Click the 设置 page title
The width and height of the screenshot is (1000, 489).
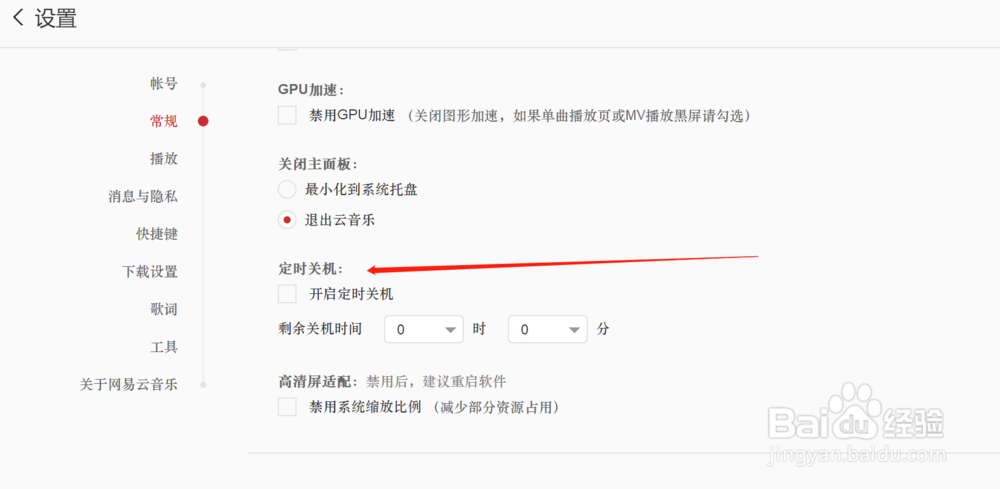[x=56, y=18]
